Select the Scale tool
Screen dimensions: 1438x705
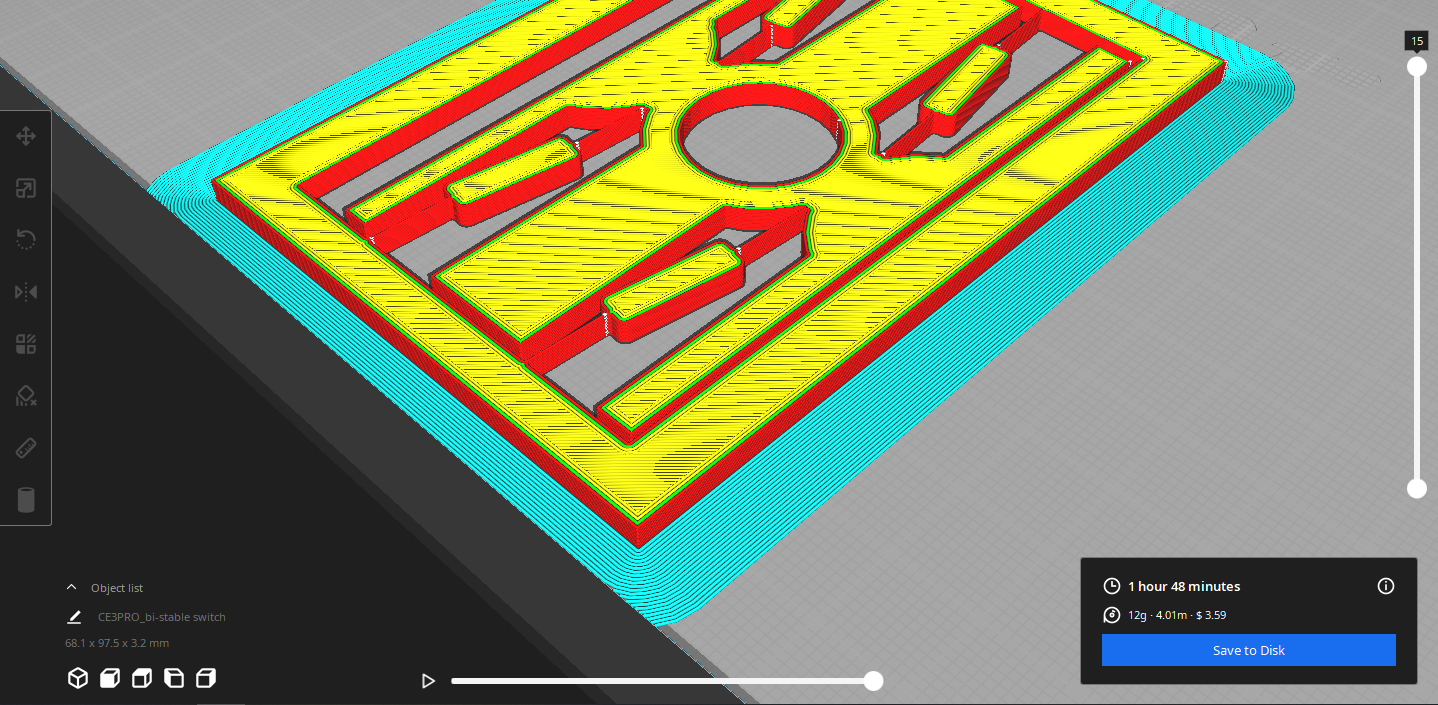[x=26, y=188]
